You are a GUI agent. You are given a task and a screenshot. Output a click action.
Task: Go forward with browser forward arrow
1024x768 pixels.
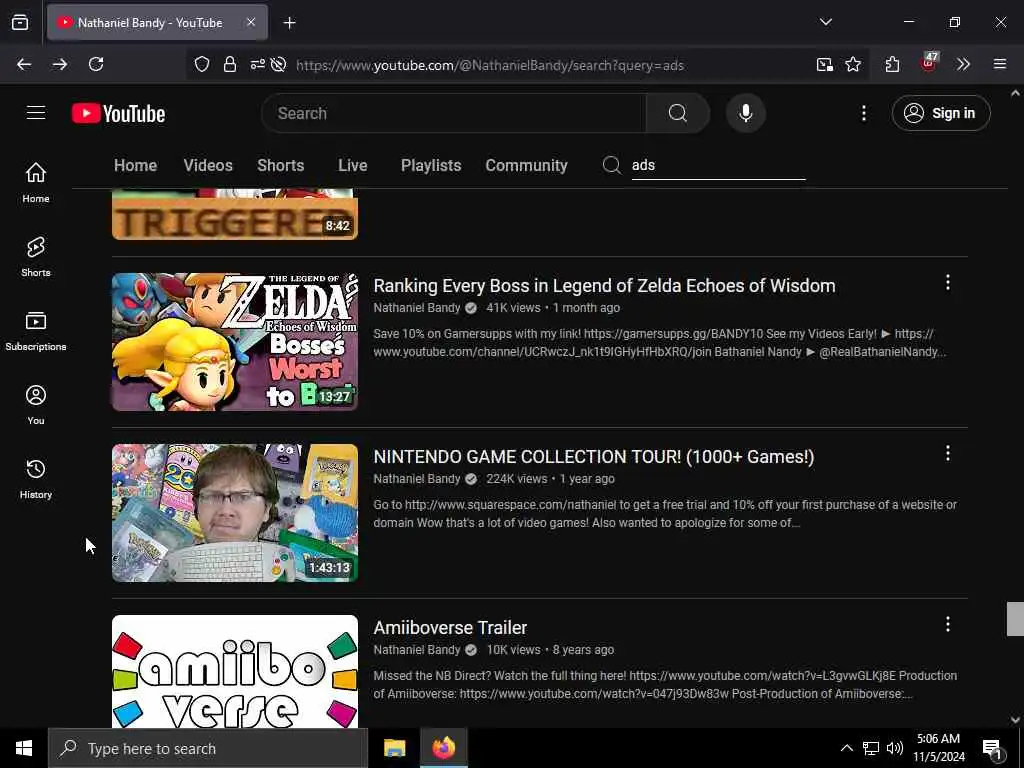click(x=59, y=64)
